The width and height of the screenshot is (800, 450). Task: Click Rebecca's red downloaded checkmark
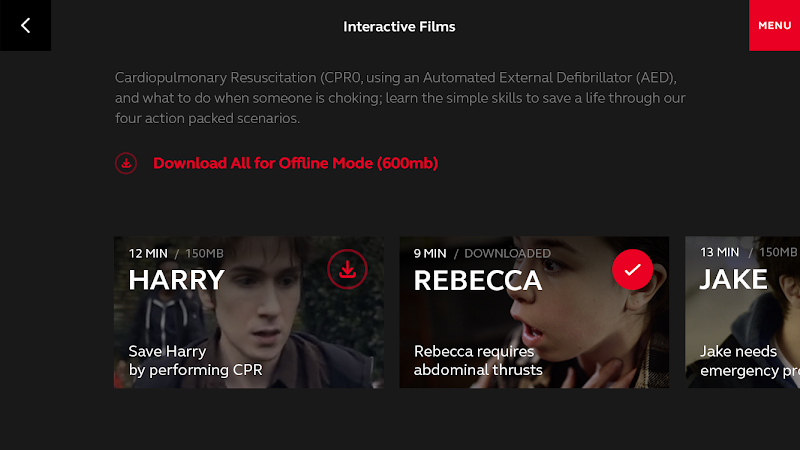point(632,269)
